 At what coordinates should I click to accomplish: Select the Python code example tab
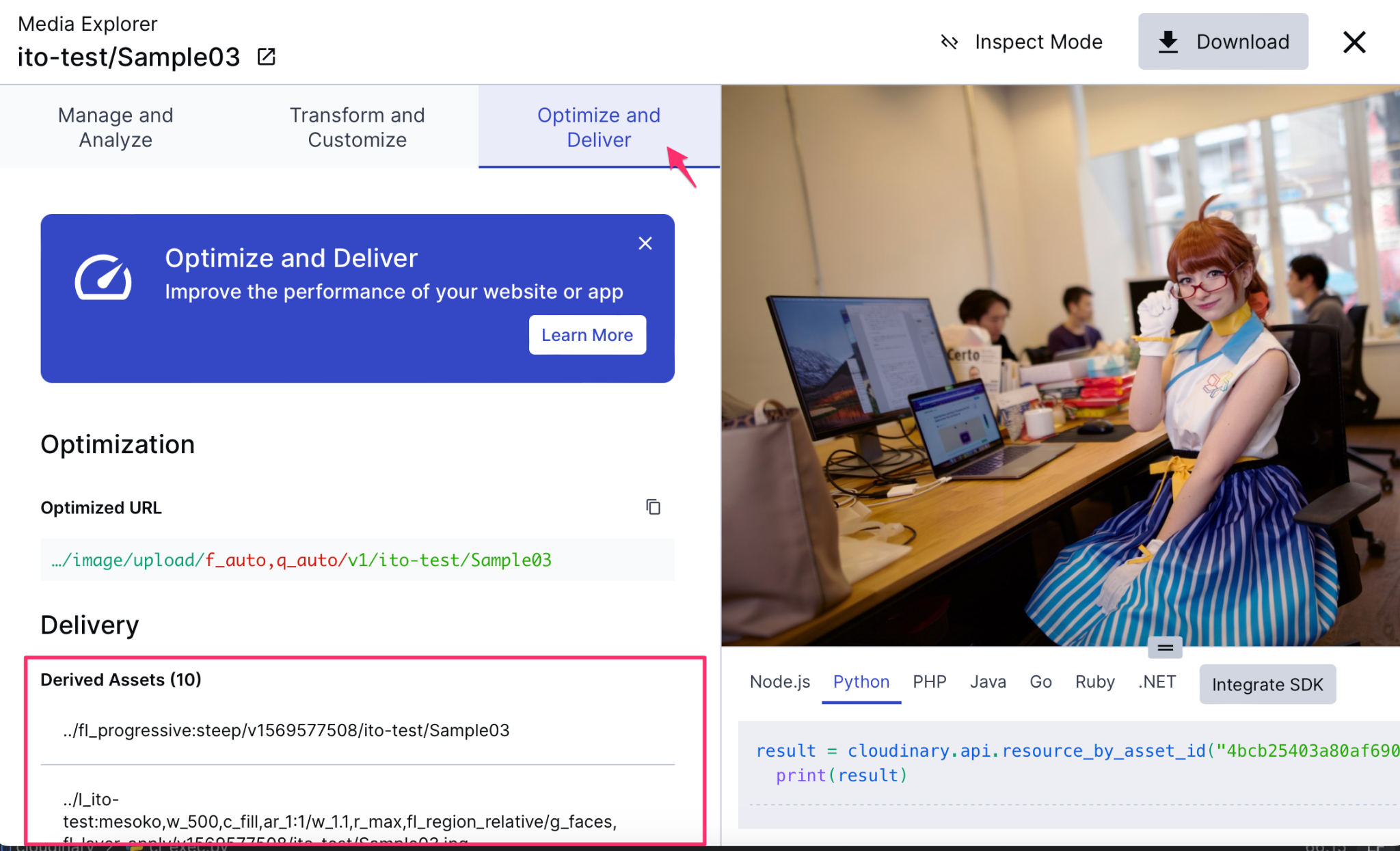tap(861, 681)
